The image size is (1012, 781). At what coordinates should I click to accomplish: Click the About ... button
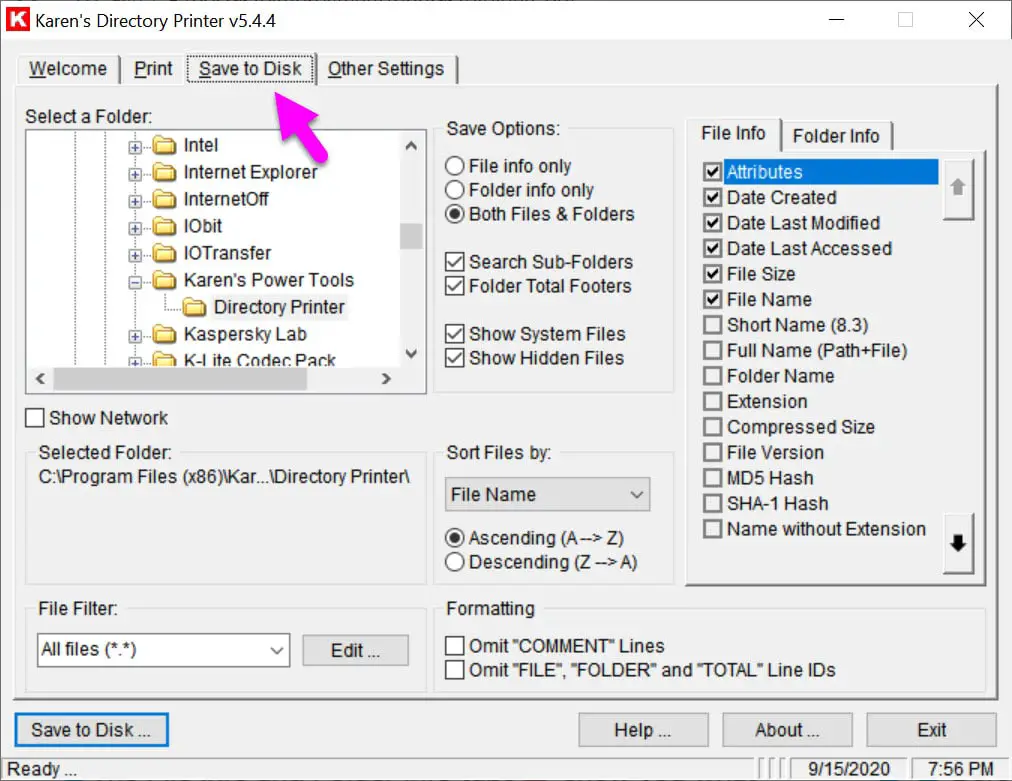click(x=787, y=730)
